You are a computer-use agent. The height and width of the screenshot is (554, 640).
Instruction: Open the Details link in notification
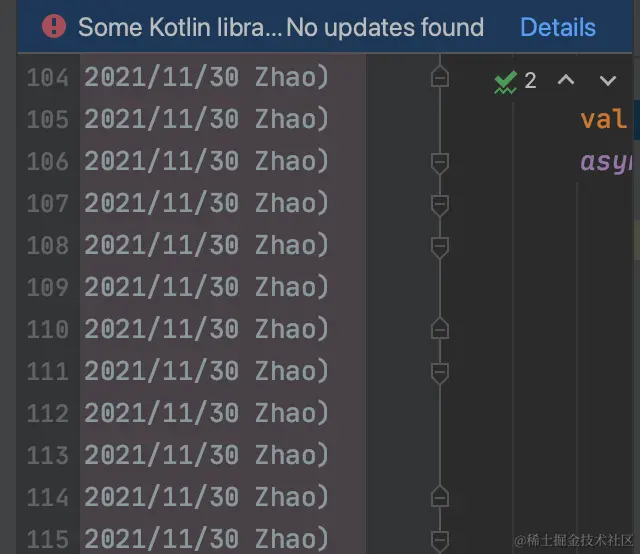[558, 27]
